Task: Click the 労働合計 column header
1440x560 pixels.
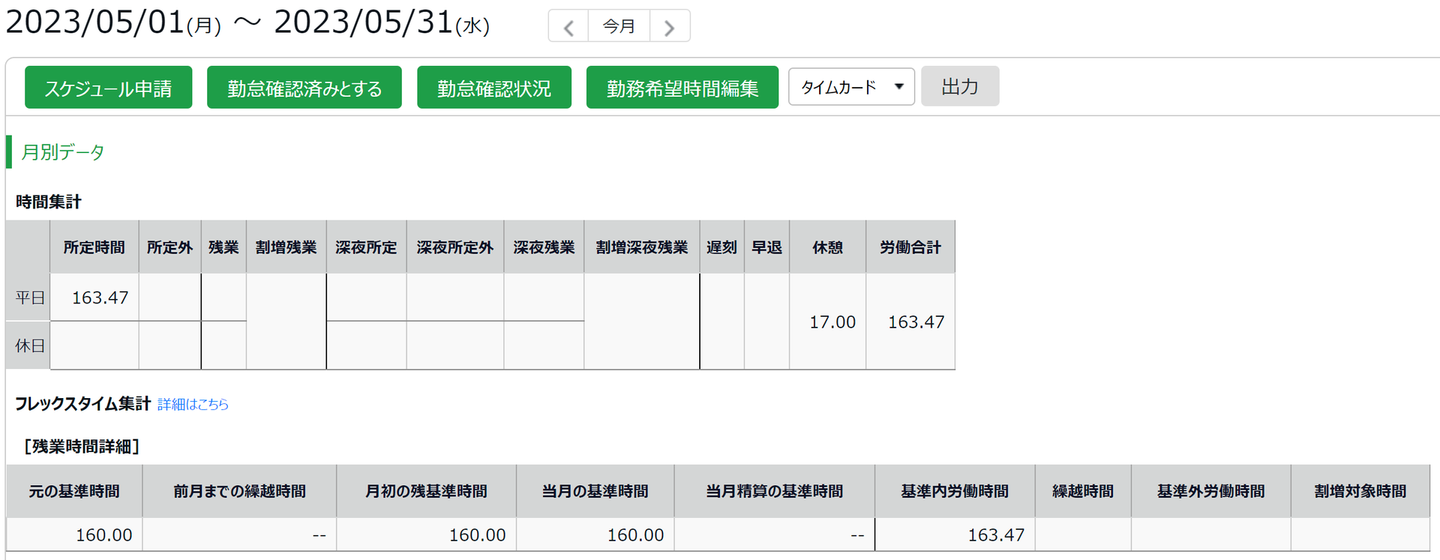Action: coord(910,247)
